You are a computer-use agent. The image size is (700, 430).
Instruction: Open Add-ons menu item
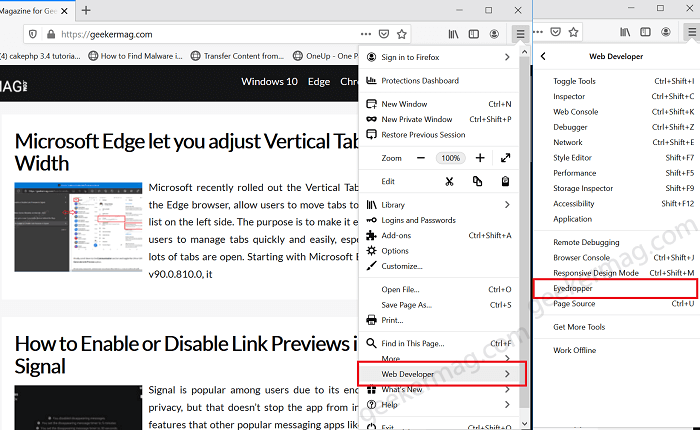click(x=439, y=235)
